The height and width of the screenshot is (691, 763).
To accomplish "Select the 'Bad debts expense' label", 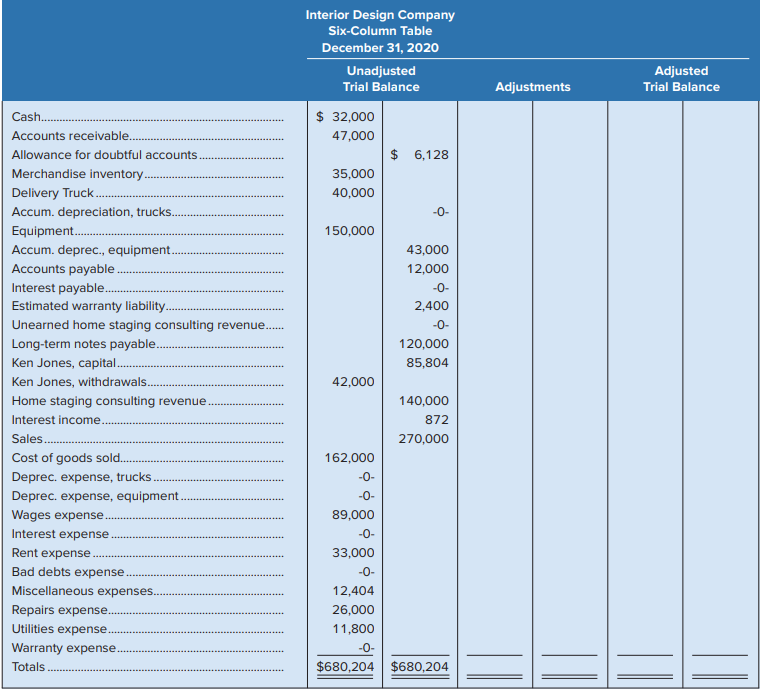I will tap(68, 571).
